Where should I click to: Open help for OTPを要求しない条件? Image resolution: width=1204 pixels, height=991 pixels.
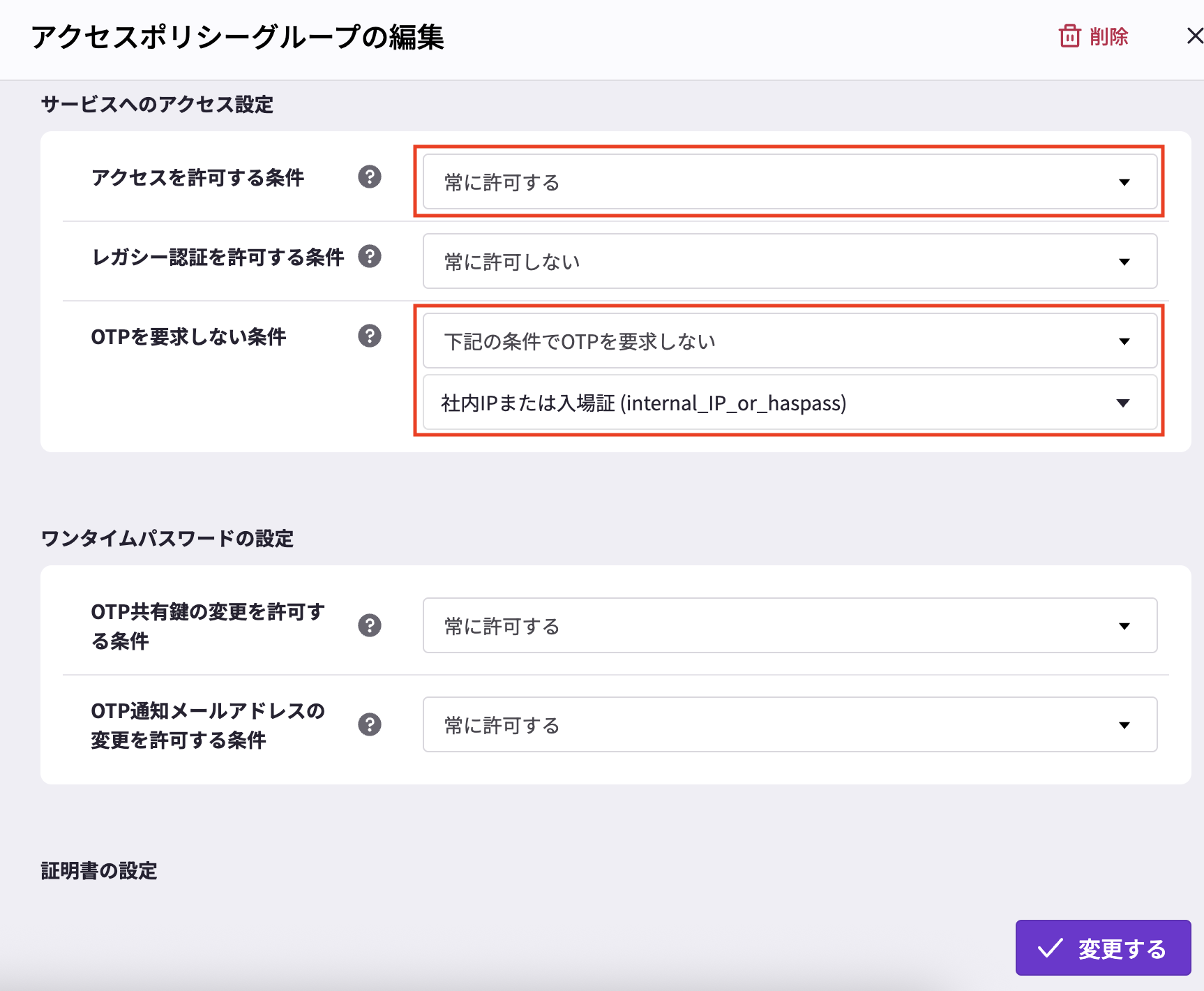coord(370,336)
